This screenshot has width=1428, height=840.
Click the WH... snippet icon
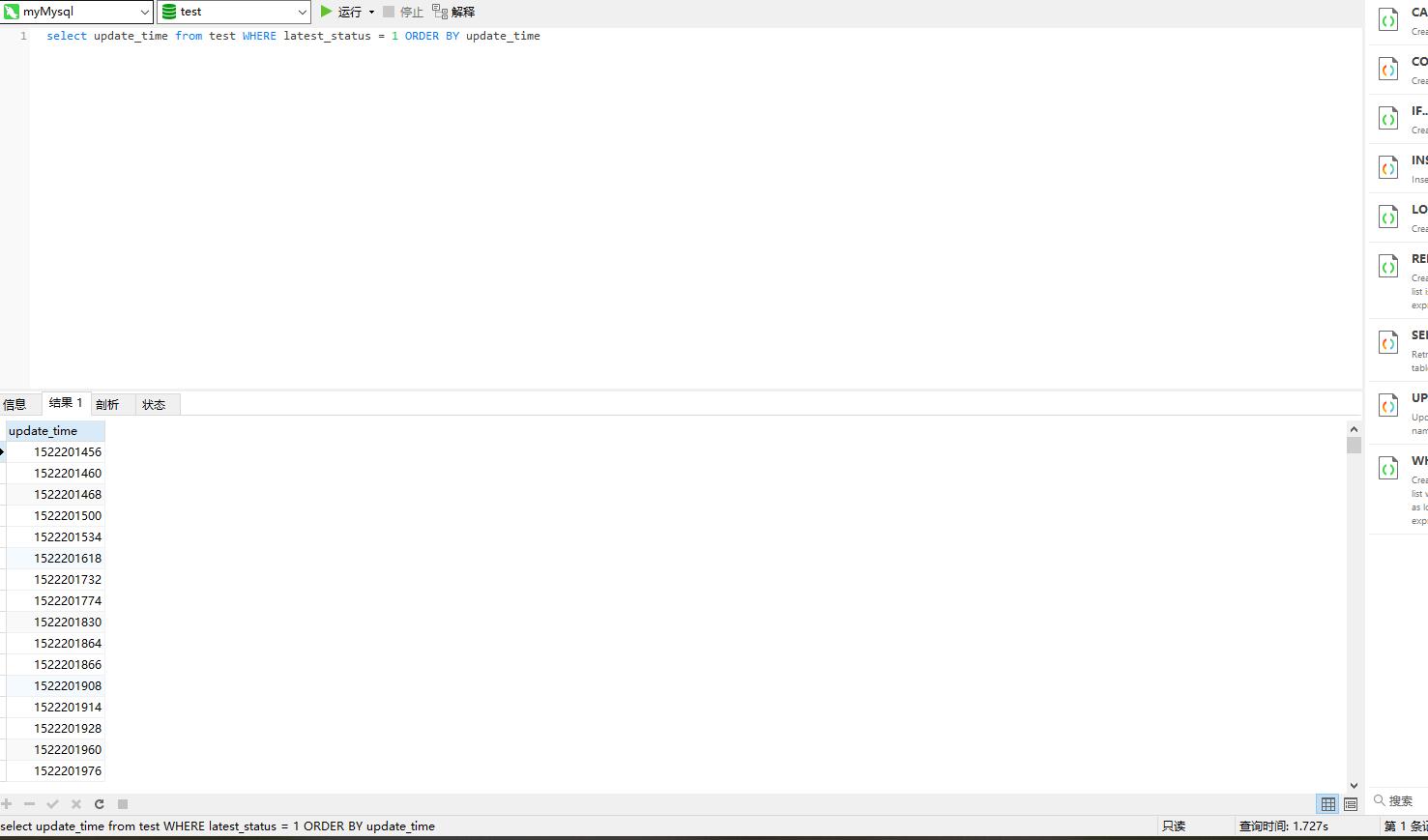[x=1388, y=469]
